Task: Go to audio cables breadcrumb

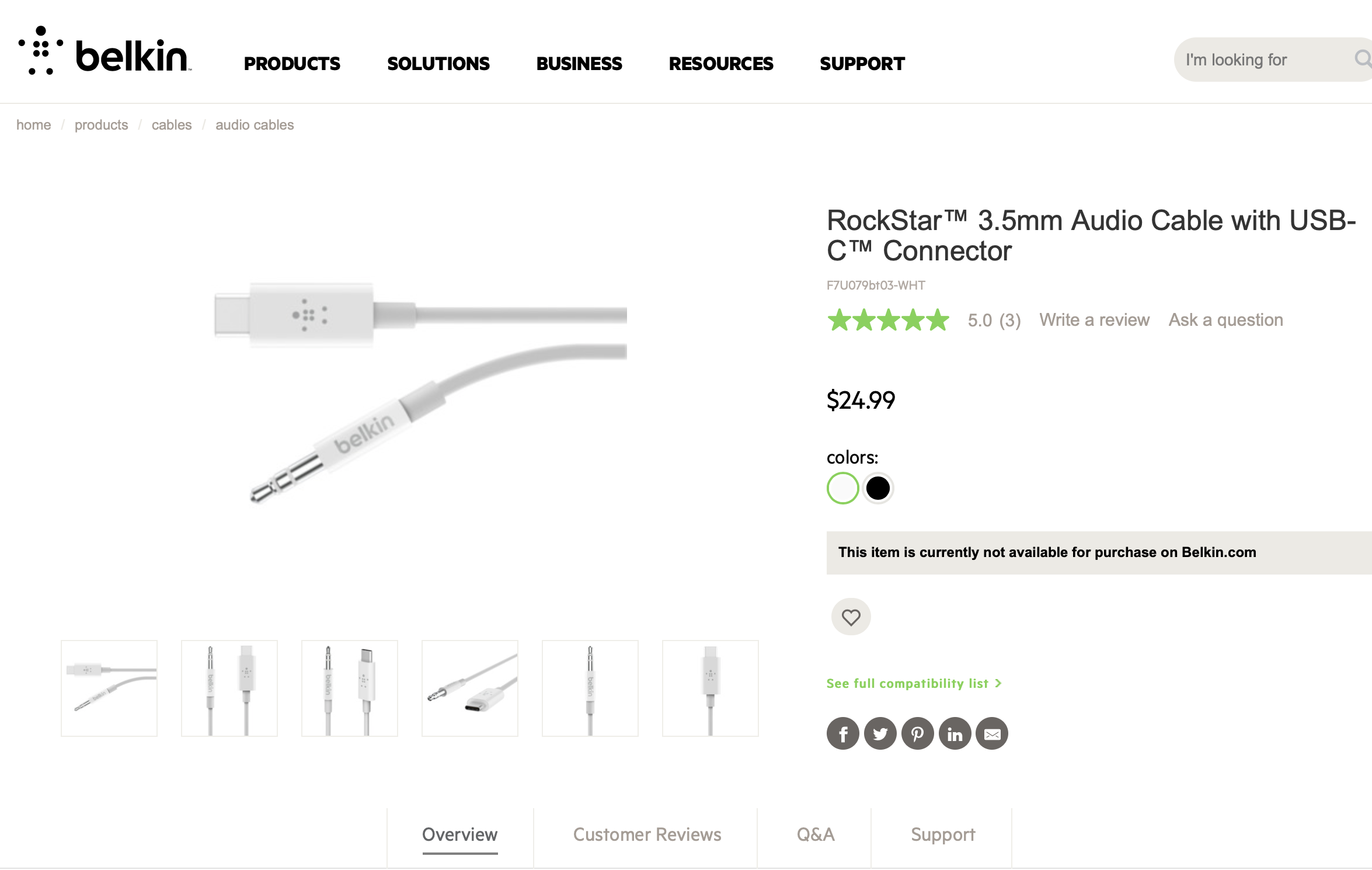Action: click(x=255, y=125)
